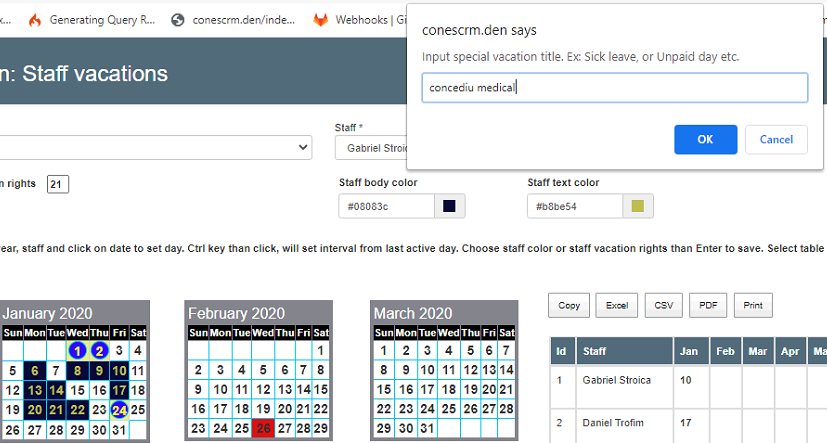Select the circled day 1 in January 2020
Screen dimensions: 827x443
tap(77, 351)
